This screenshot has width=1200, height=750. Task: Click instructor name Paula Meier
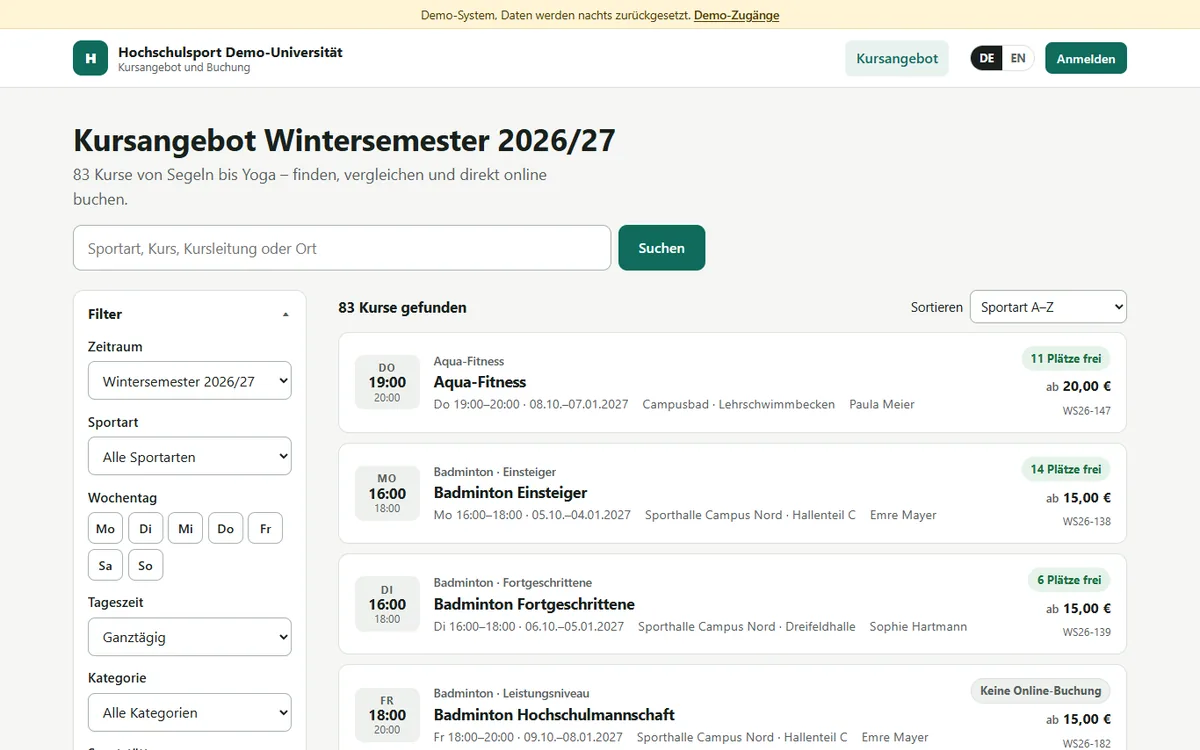[882, 405]
